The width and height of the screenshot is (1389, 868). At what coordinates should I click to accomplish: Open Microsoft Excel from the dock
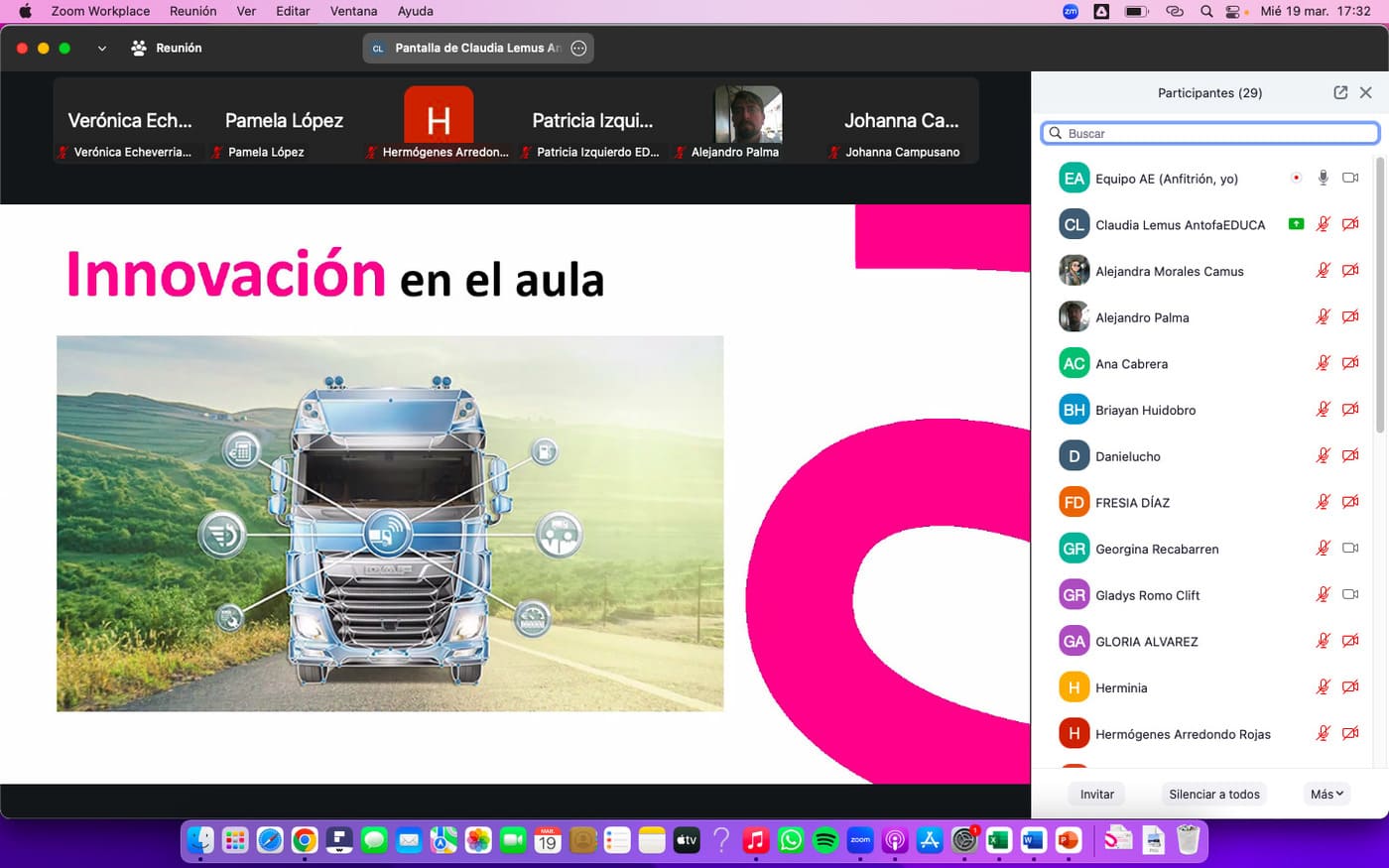999,840
